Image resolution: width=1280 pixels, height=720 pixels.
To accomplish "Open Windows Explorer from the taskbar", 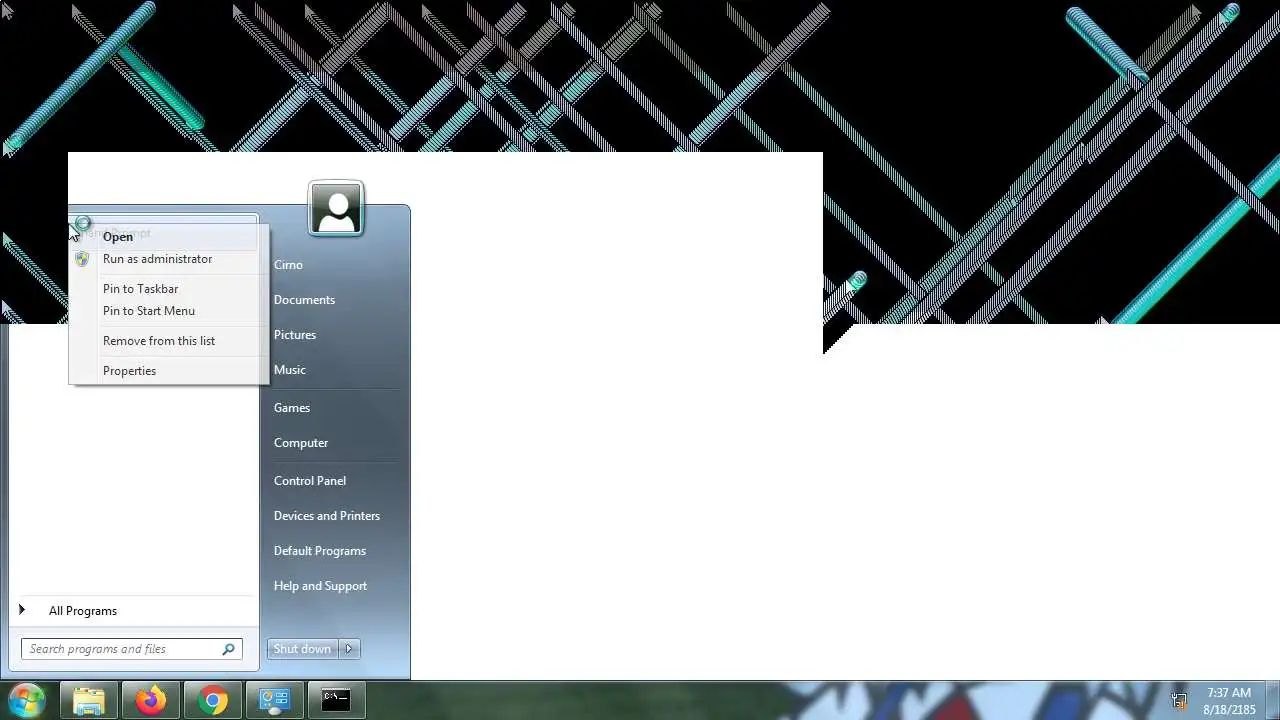I will coord(89,700).
